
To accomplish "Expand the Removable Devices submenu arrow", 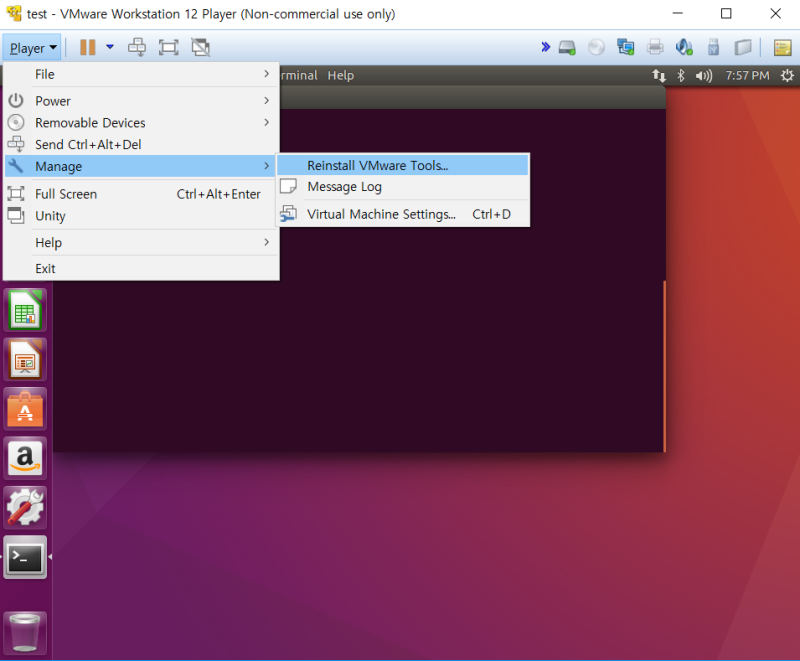I will [x=267, y=122].
